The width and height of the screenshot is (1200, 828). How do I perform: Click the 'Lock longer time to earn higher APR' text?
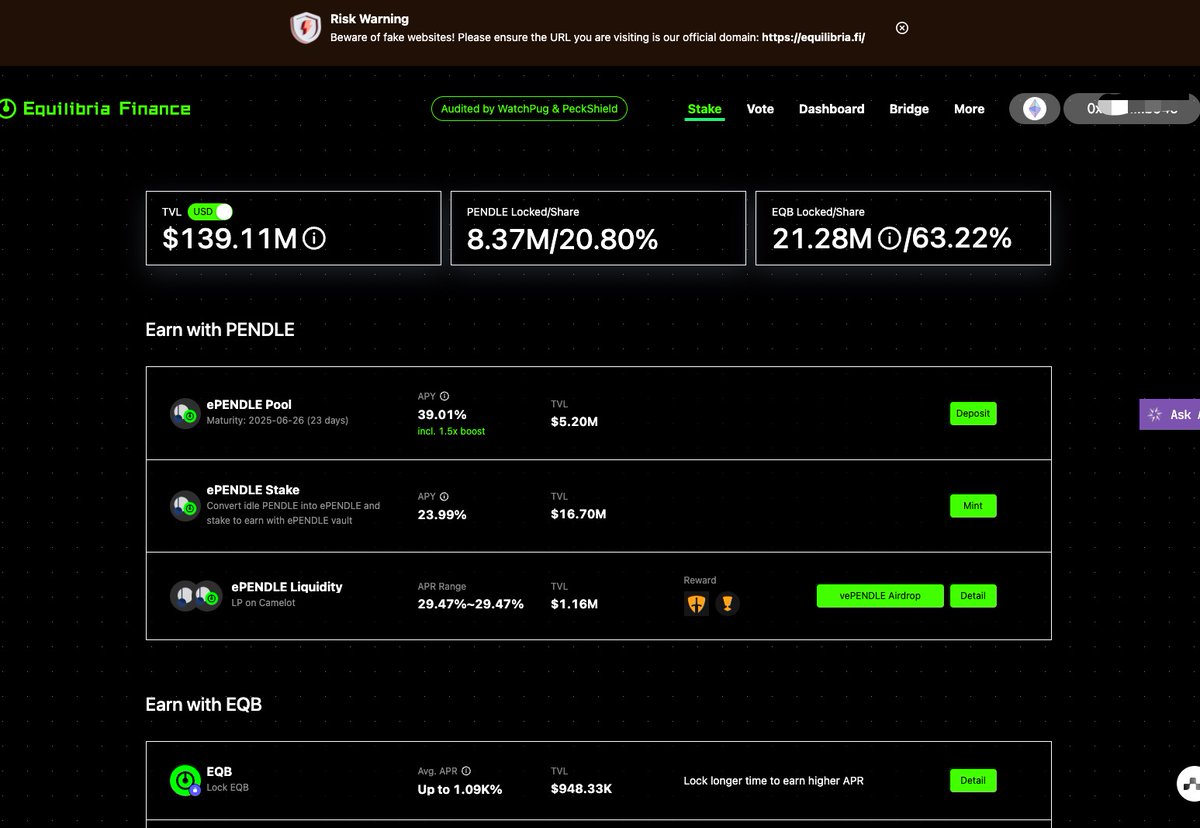[774, 780]
